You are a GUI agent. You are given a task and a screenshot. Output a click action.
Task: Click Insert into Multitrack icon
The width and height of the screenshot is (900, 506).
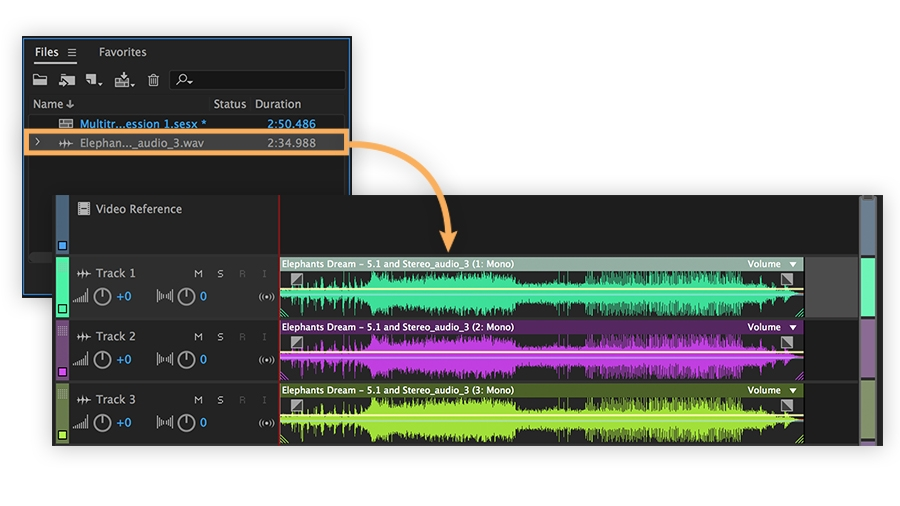click(x=124, y=80)
